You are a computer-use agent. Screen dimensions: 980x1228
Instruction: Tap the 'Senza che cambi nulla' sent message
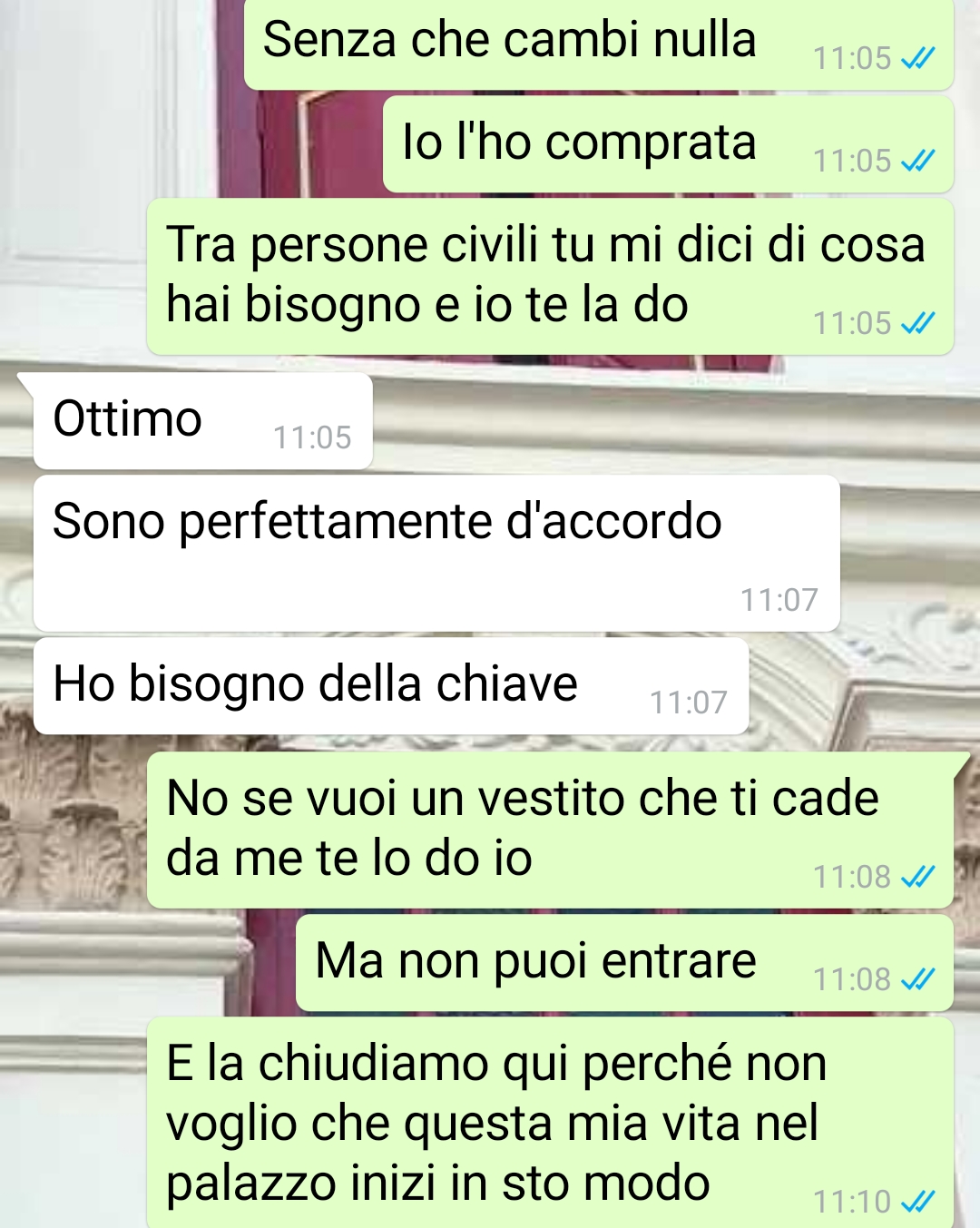[x=599, y=44]
